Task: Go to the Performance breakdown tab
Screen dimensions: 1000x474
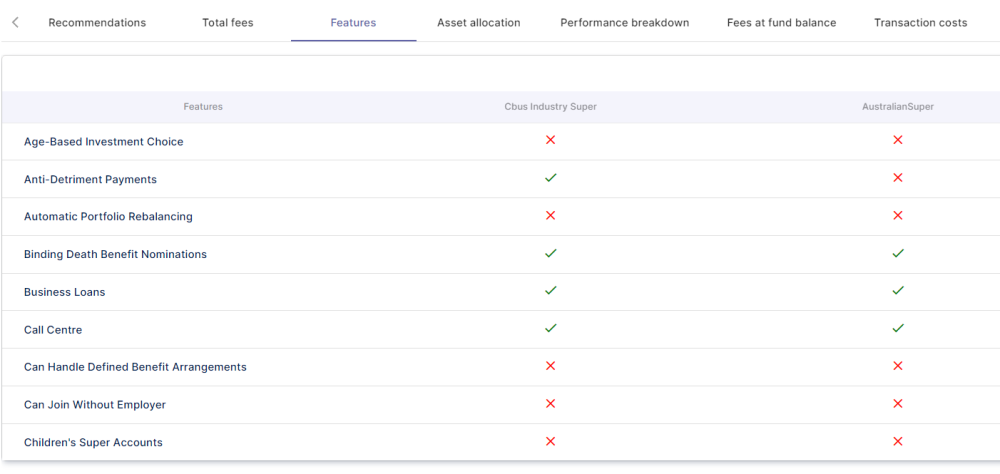Action: tap(624, 23)
